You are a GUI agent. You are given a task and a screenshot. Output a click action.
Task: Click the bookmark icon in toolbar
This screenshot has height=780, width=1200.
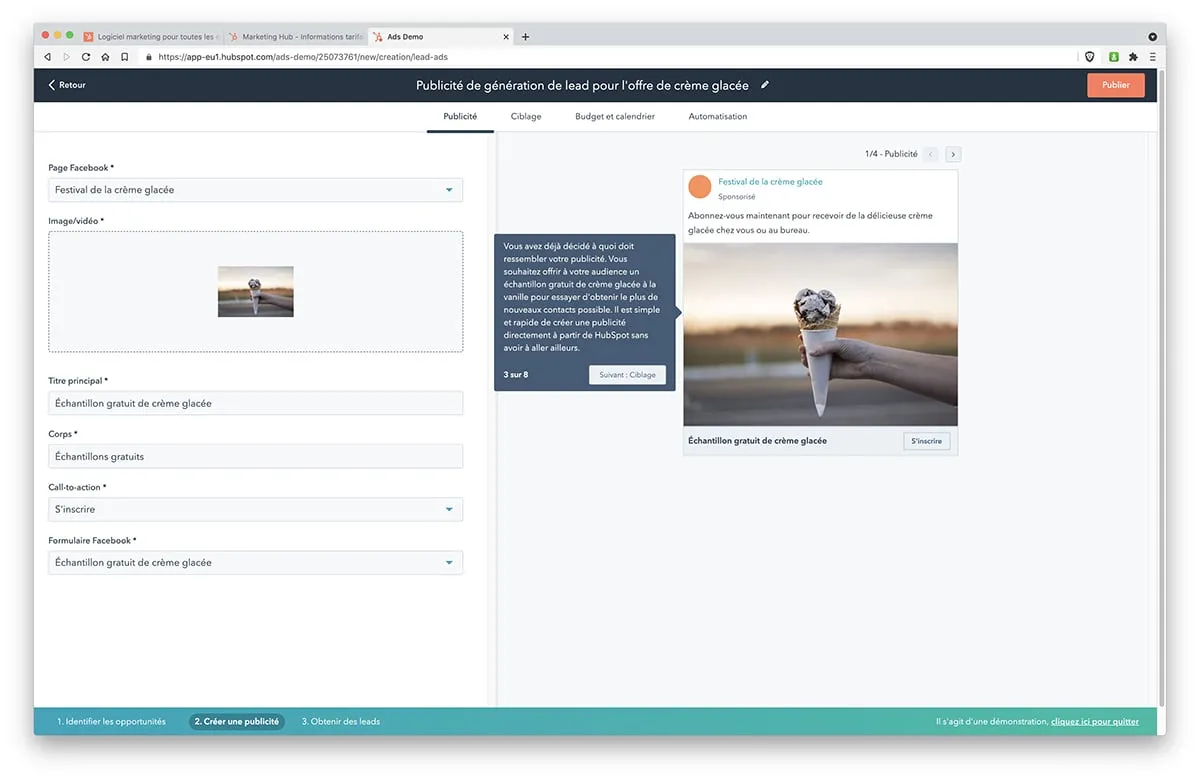point(124,57)
